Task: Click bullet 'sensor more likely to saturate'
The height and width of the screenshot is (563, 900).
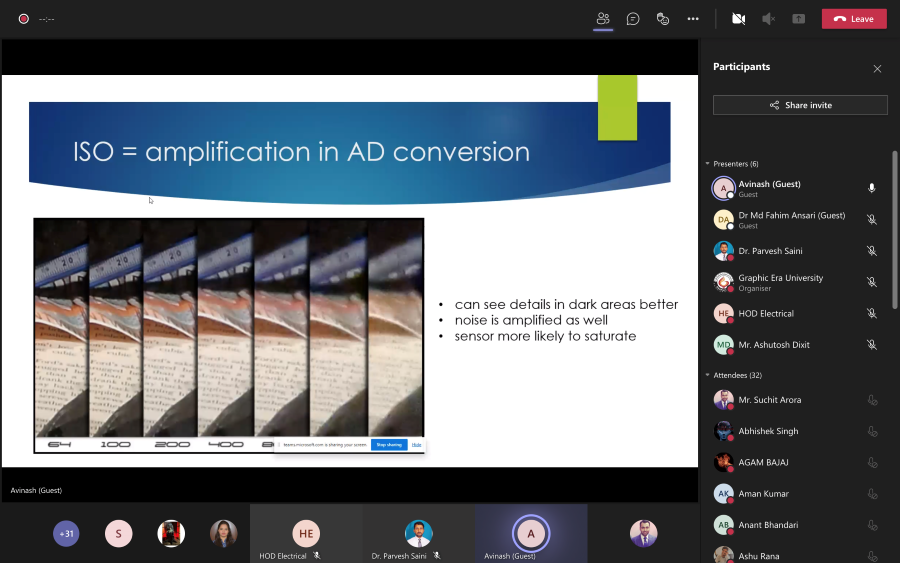Action: pyautogui.click(x=545, y=336)
